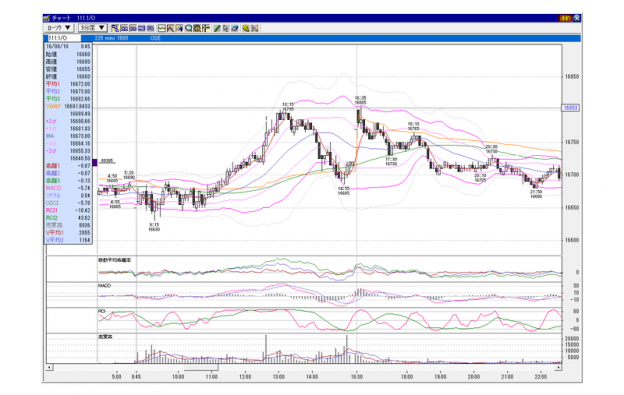624x395 pixels.
Task: Click the 16800 price marker on axis
Action: click(x=571, y=108)
